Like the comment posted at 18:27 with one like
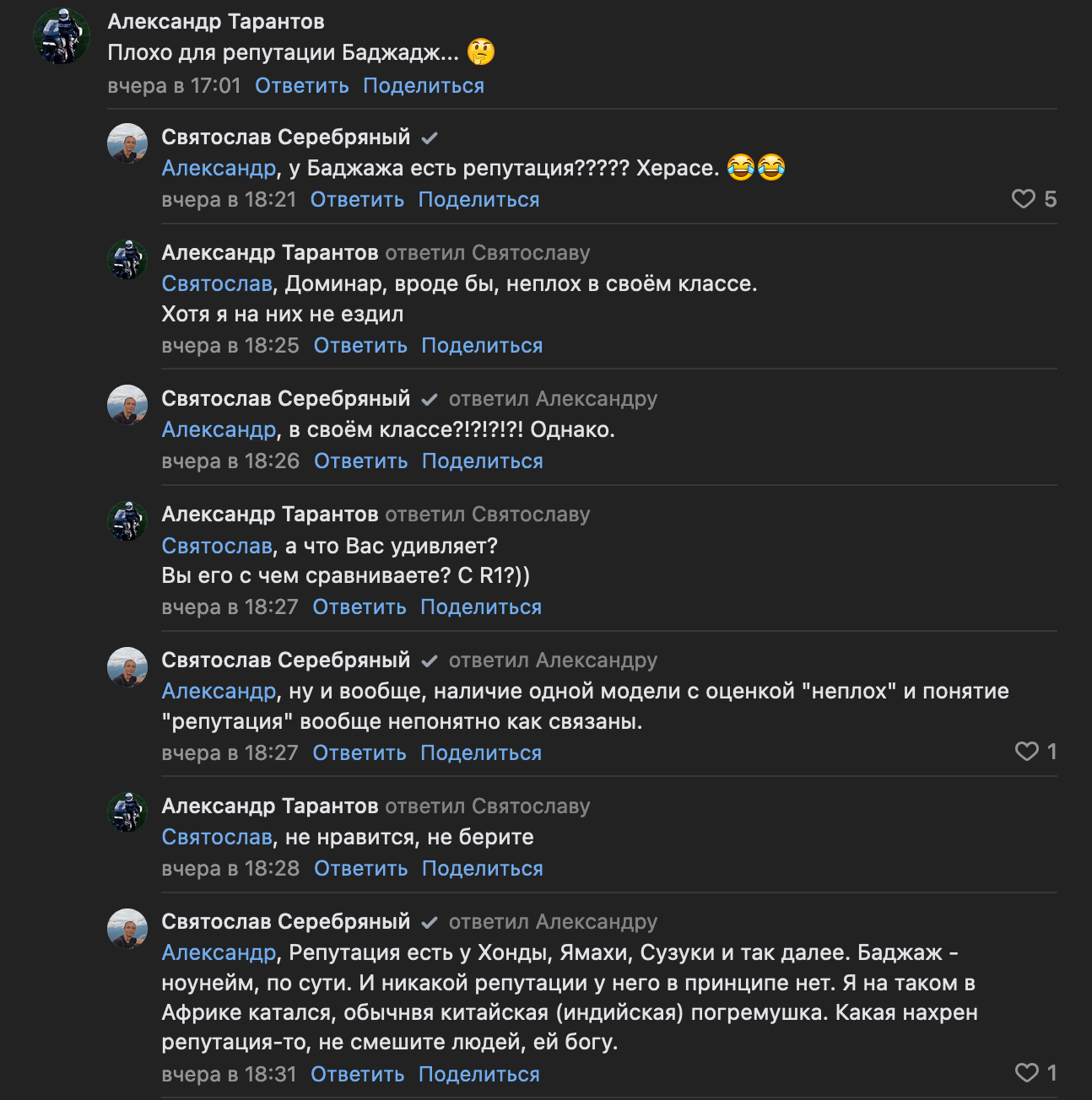 tap(1026, 752)
